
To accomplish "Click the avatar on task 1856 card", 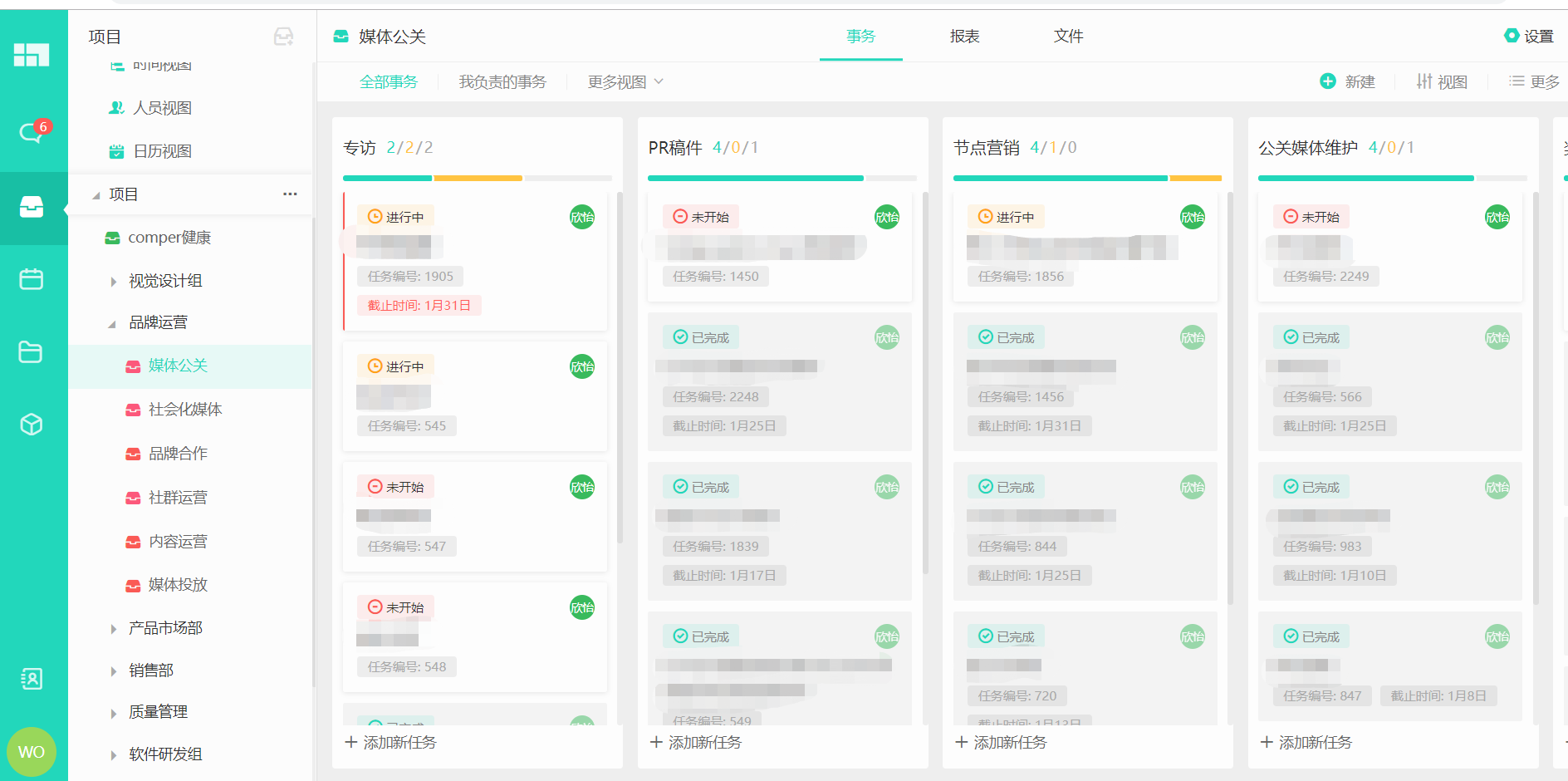I will tap(1193, 217).
